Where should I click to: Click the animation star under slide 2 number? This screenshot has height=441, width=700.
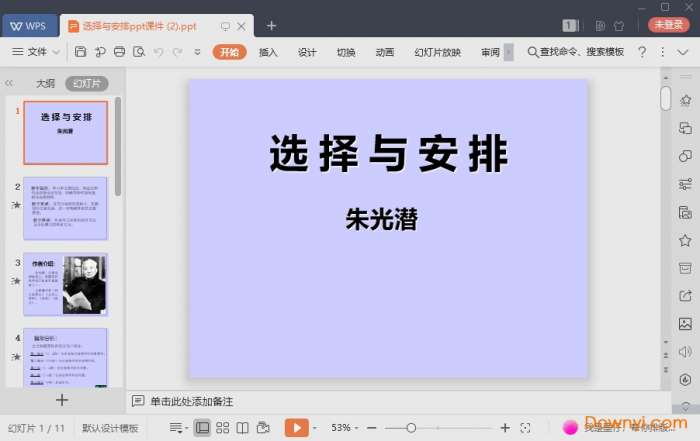17,205
